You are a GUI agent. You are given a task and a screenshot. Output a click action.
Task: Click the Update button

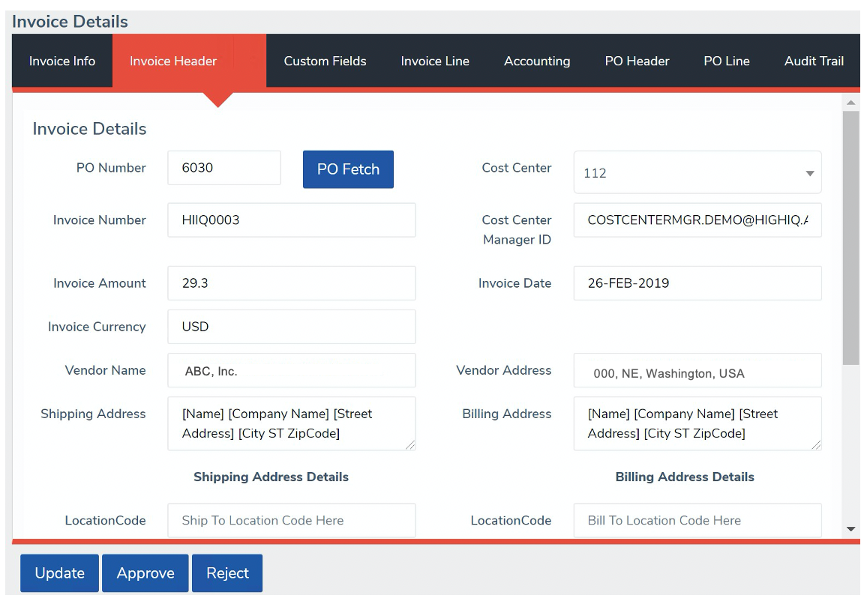pyautogui.click(x=59, y=573)
